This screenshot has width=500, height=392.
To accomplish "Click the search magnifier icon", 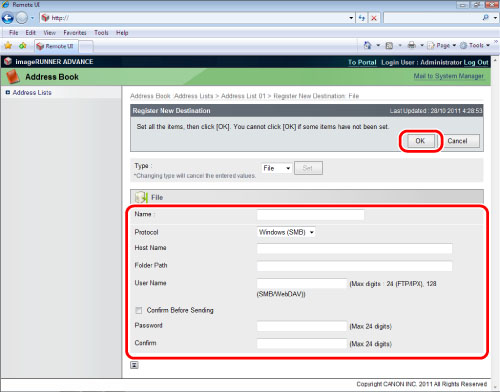I will (486, 18).
